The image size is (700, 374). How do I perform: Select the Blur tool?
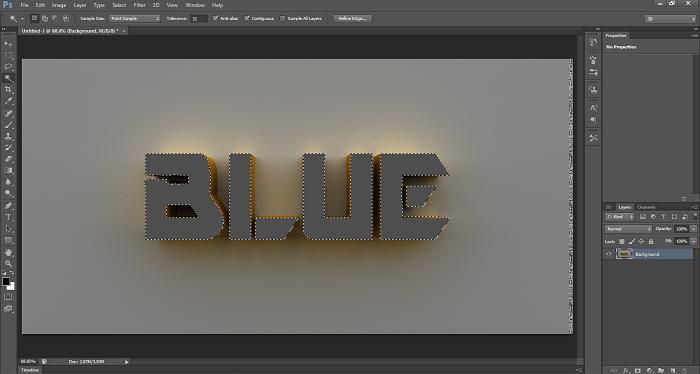coord(8,182)
